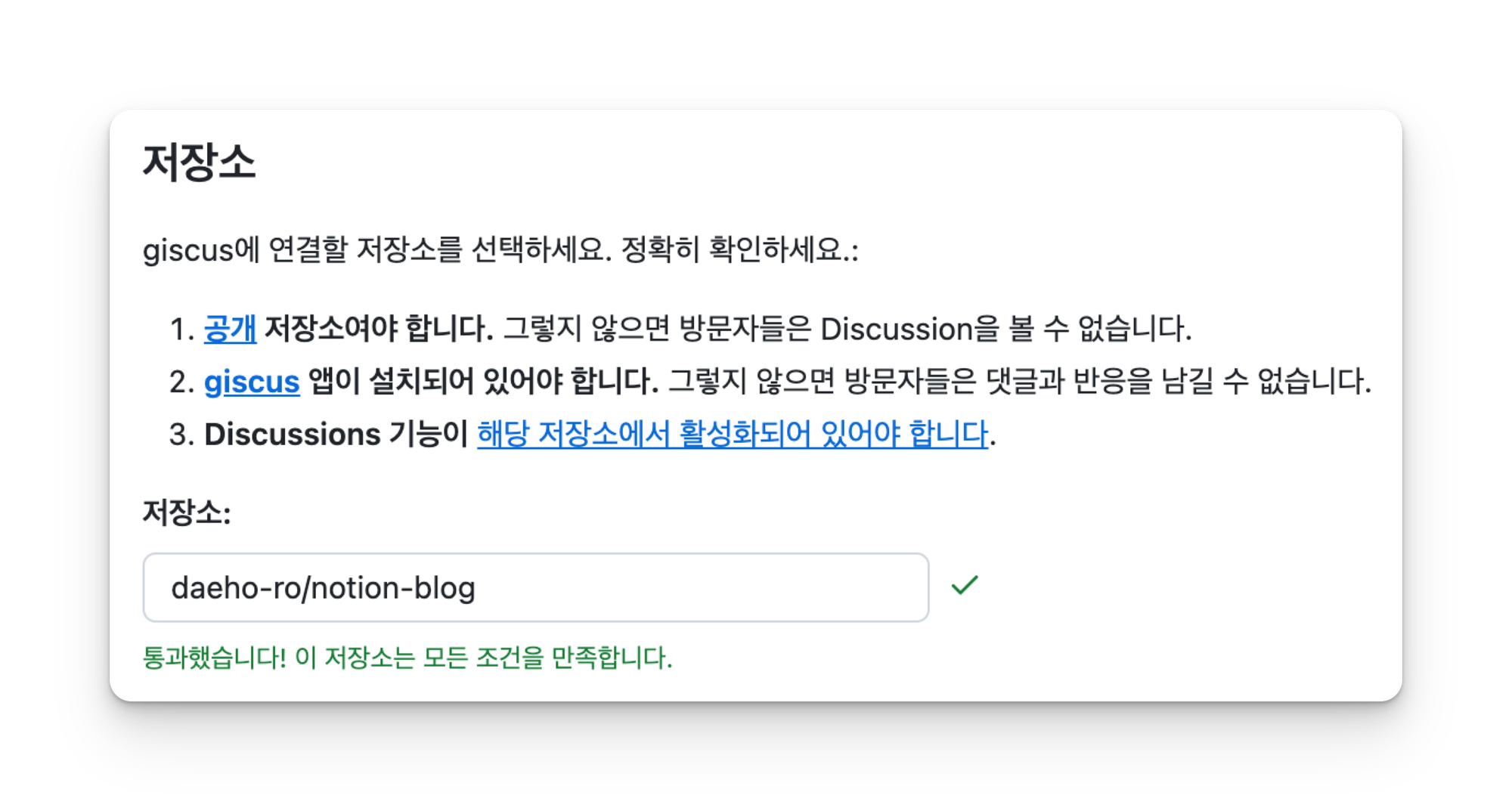The width and height of the screenshot is (1512, 811).
Task: Click the 저장소 section heading
Action: click(200, 162)
